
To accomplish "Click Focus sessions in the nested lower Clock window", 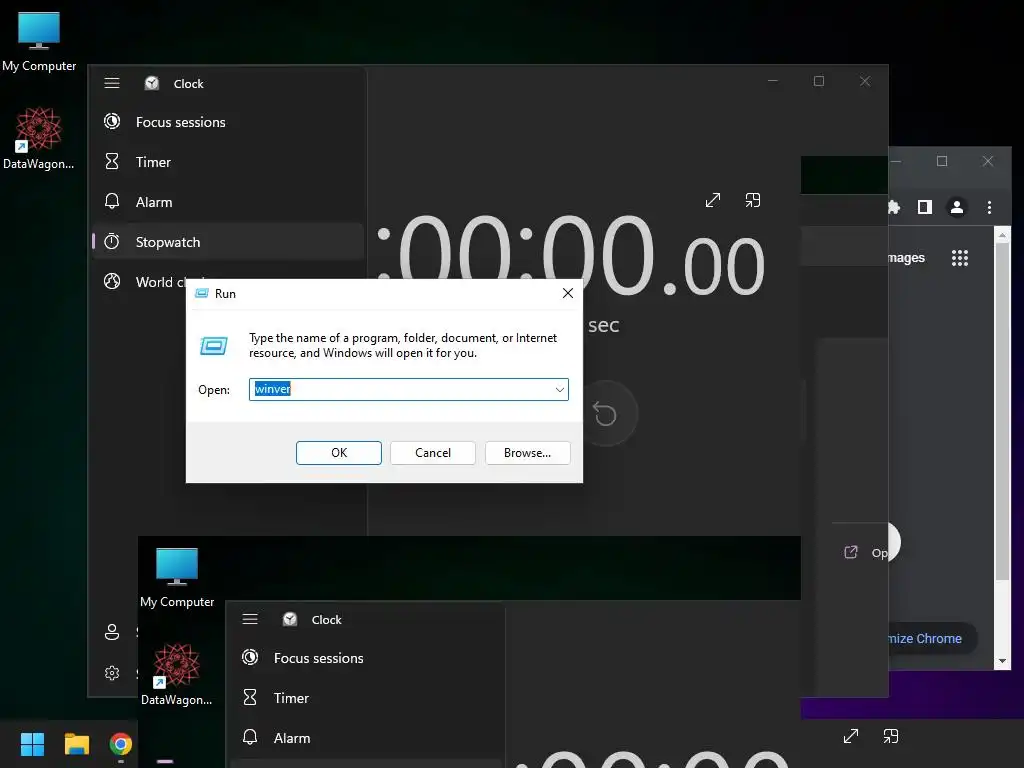I will (366, 658).
